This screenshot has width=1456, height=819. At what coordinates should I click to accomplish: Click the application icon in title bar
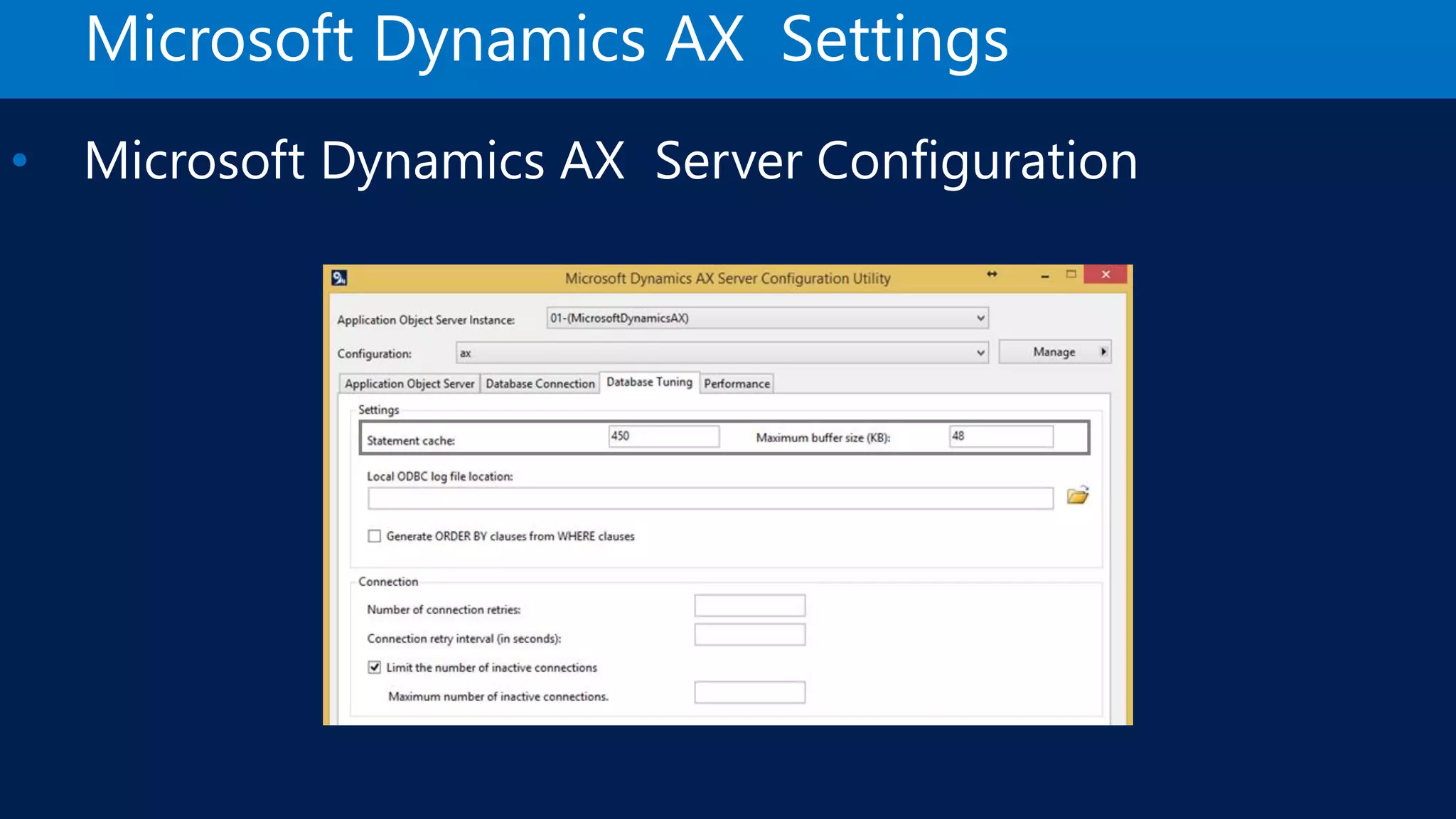339,278
